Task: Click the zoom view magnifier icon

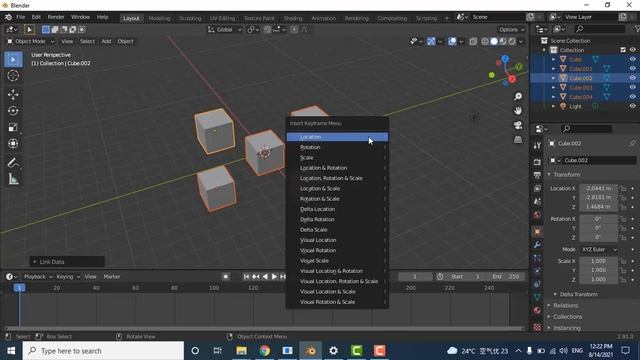Action: [518, 96]
